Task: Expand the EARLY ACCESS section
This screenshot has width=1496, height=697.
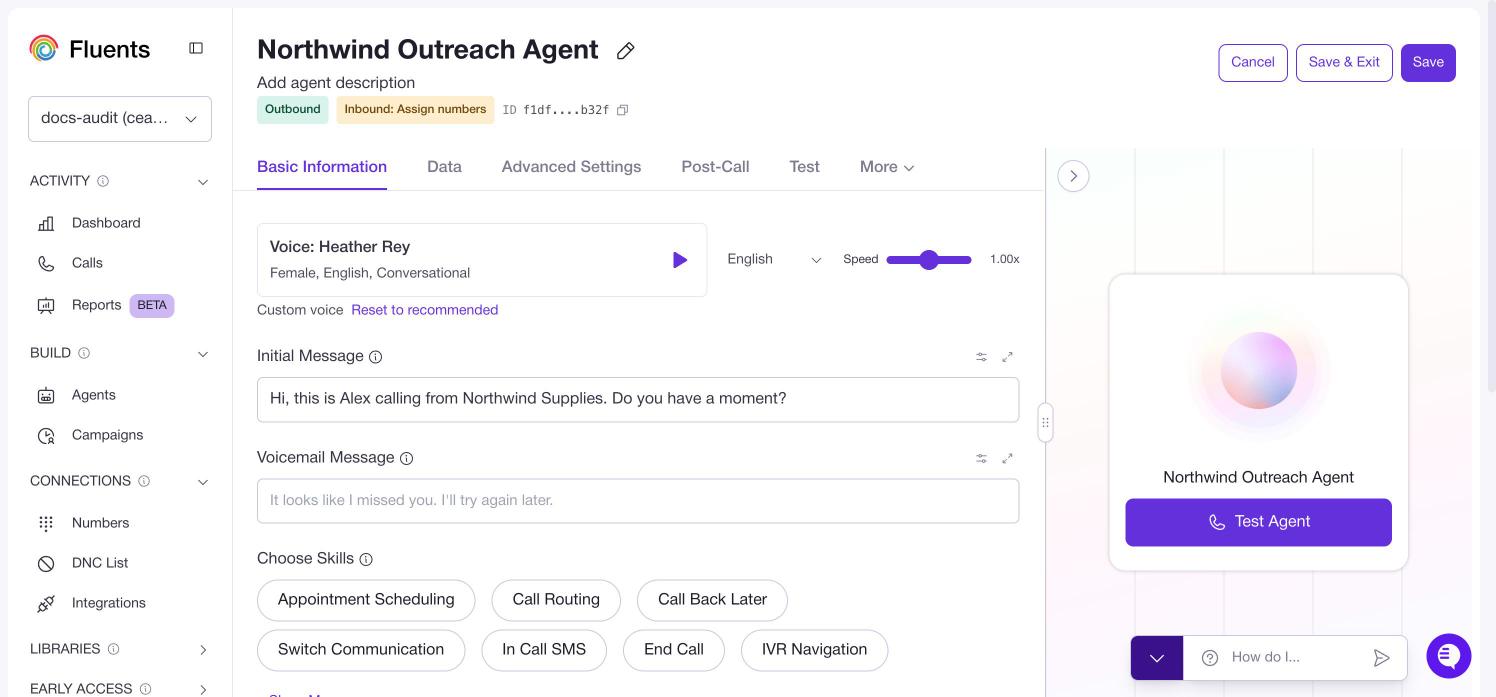Action: 203,689
